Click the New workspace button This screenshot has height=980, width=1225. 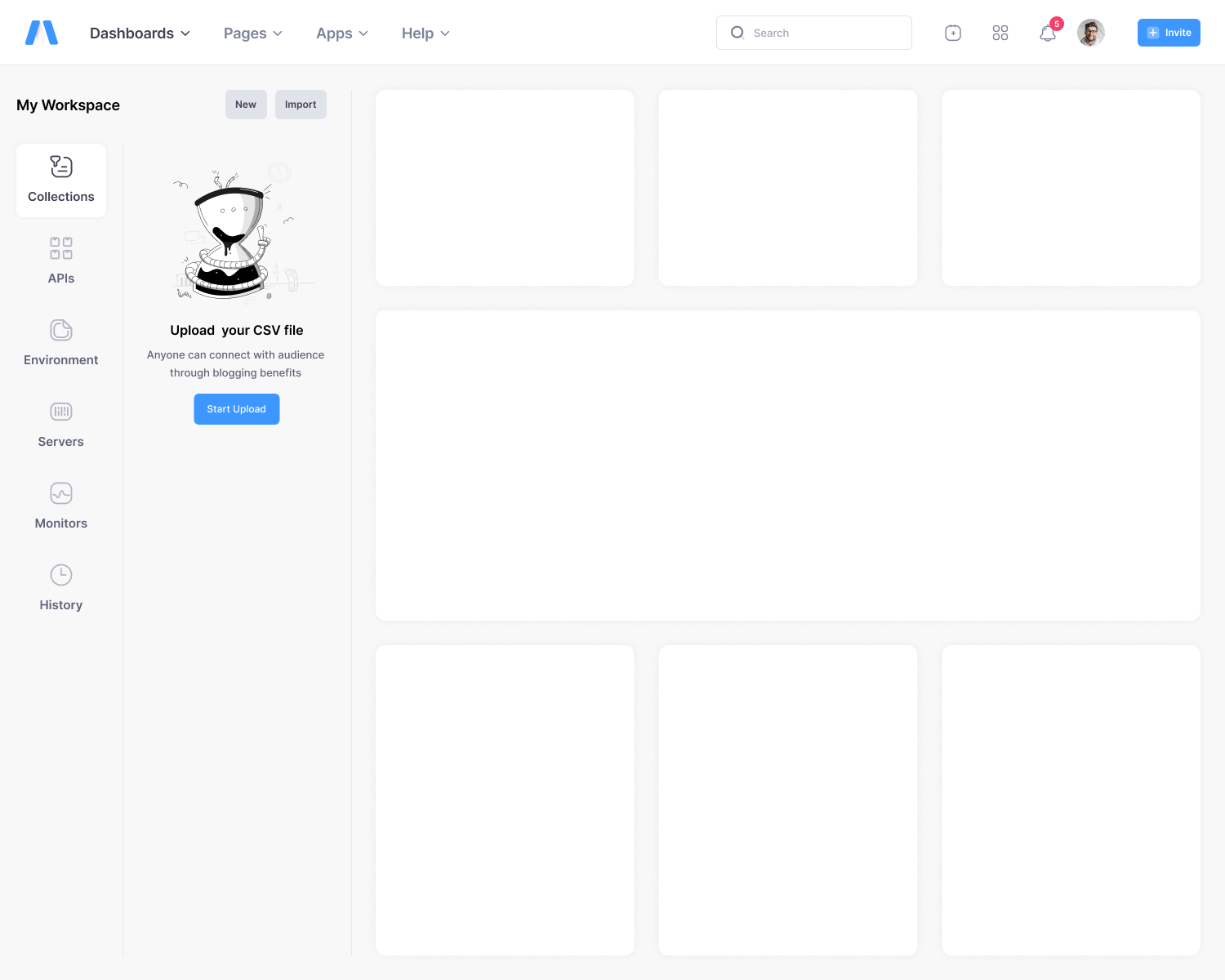coord(246,105)
